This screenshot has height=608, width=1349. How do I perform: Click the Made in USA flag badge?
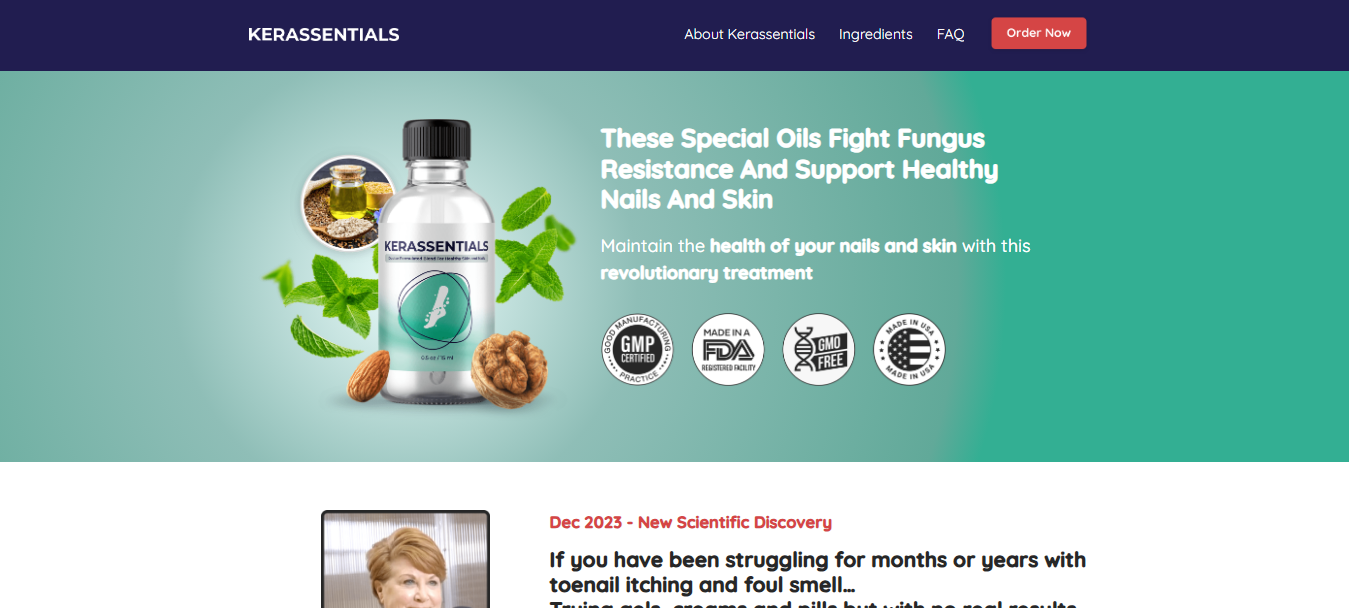[909, 349]
